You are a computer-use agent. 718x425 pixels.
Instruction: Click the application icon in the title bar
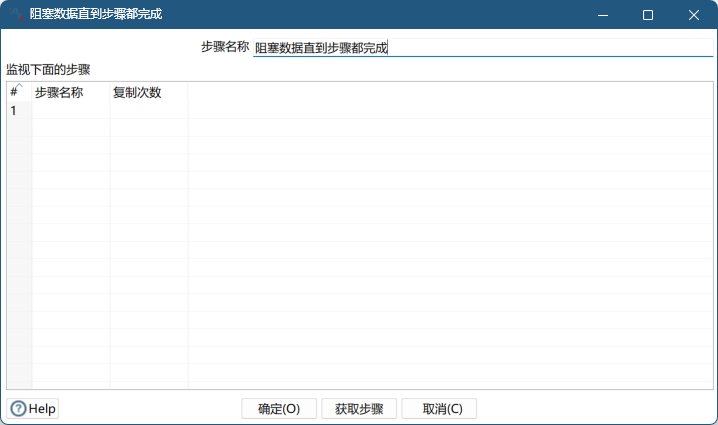[16, 15]
